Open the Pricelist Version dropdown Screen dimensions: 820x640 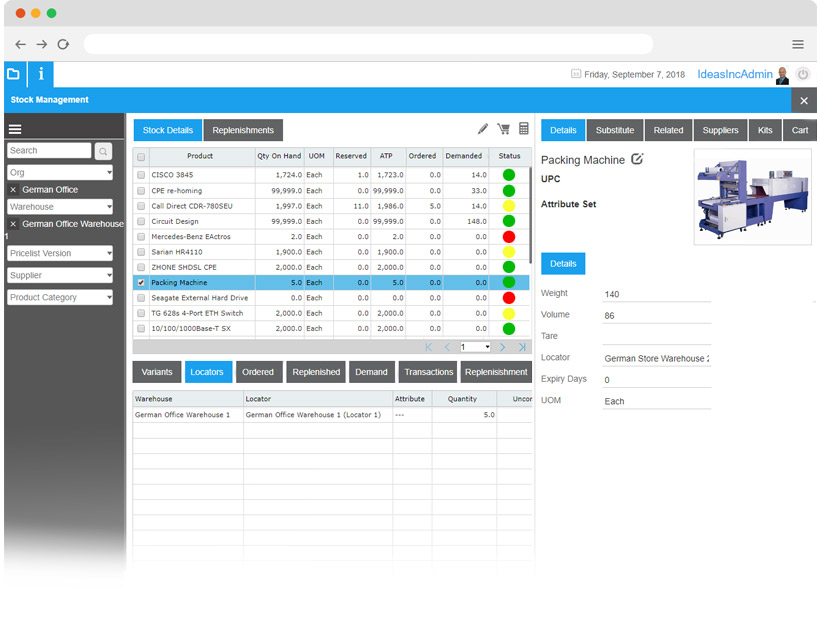61,253
